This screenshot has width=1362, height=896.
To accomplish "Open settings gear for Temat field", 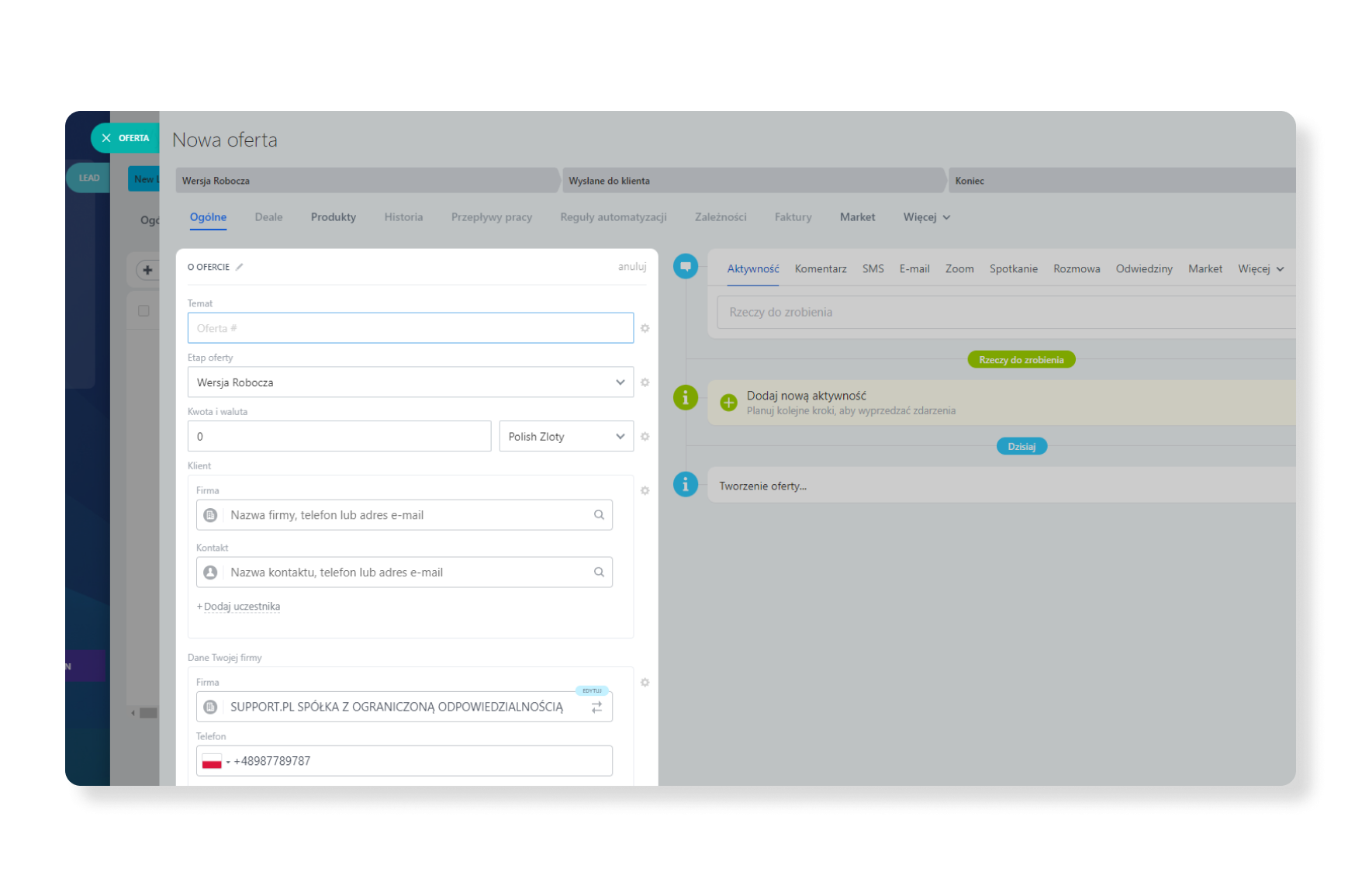I will 645,328.
